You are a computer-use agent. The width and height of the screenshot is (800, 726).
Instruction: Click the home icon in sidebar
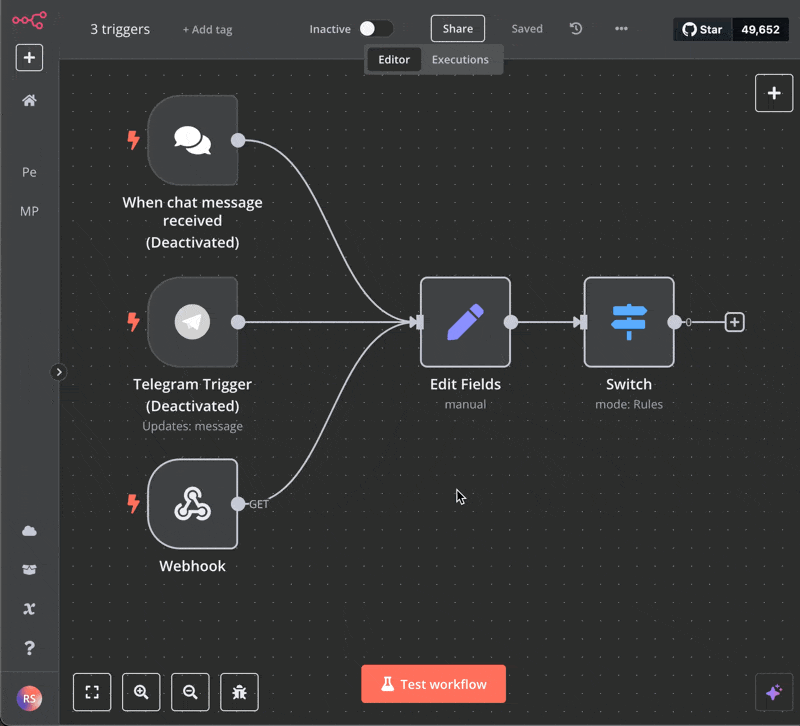pos(29,100)
